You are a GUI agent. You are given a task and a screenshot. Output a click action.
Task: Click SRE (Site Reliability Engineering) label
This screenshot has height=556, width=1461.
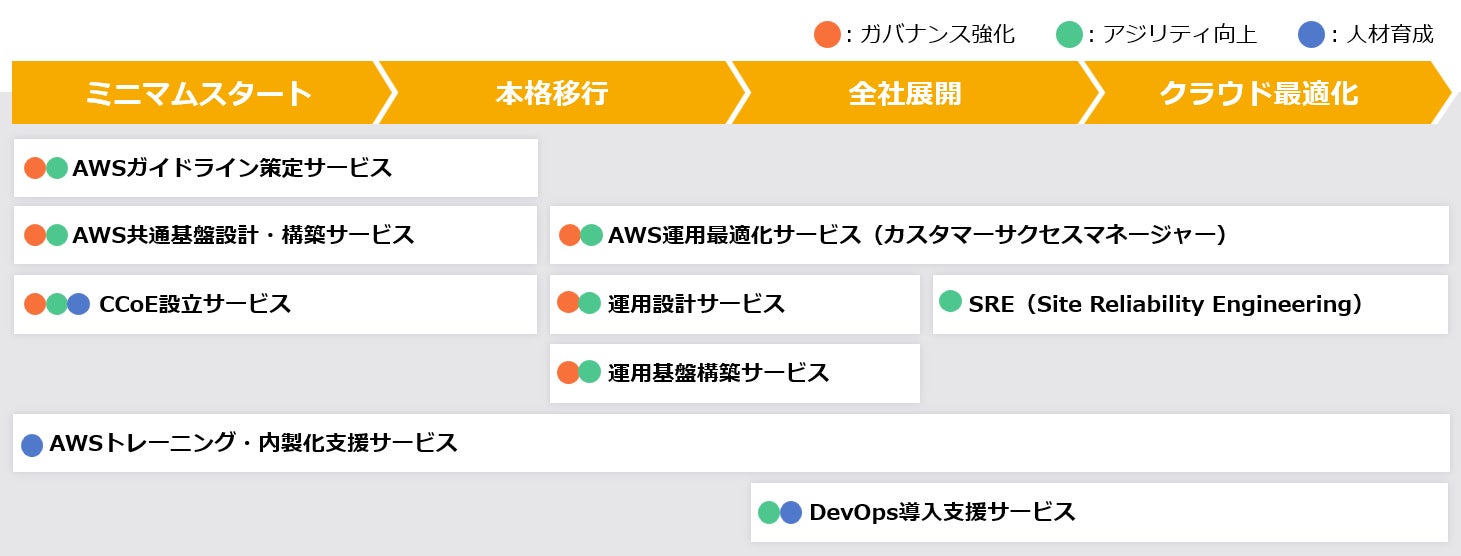tap(1165, 304)
